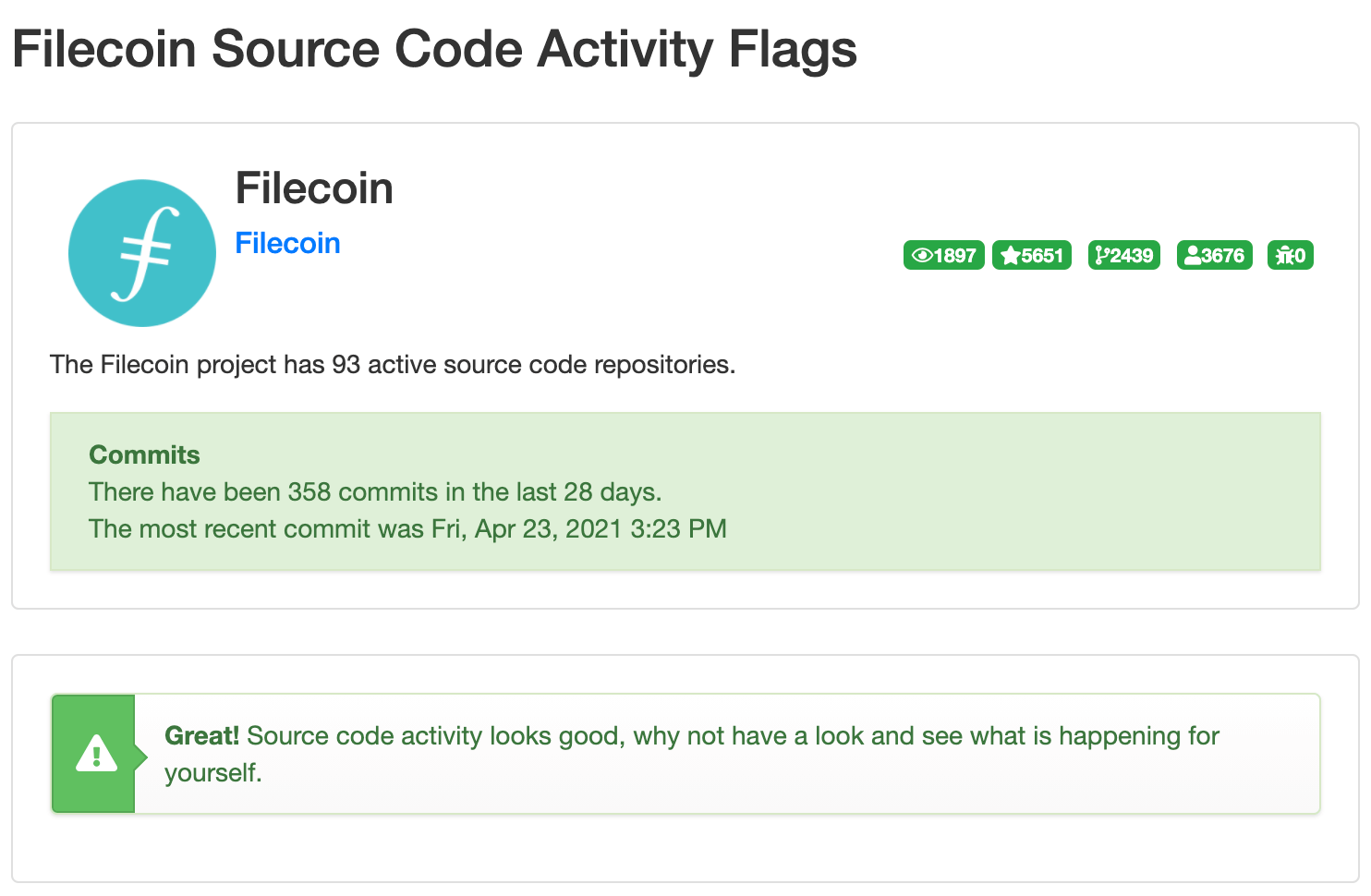Click the Filecoin project name heading
Screen dimensions: 1371x896
pyautogui.click(x=314, y=188)
